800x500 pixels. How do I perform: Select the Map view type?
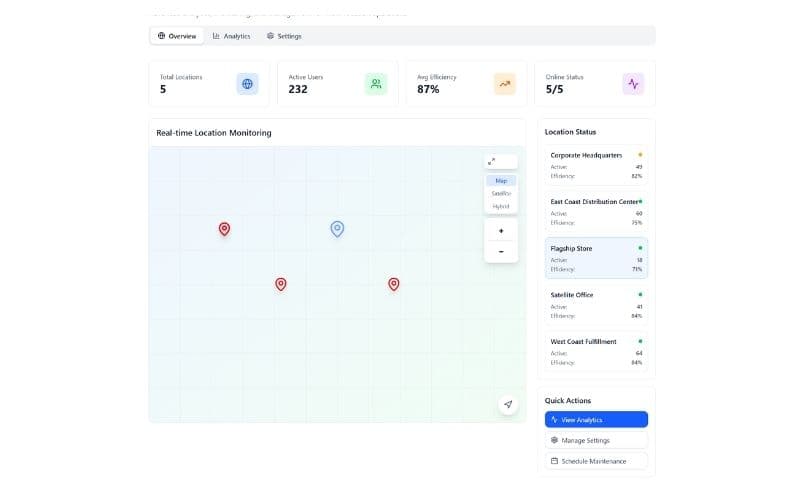pyautogui.click(x=501, y=181)
